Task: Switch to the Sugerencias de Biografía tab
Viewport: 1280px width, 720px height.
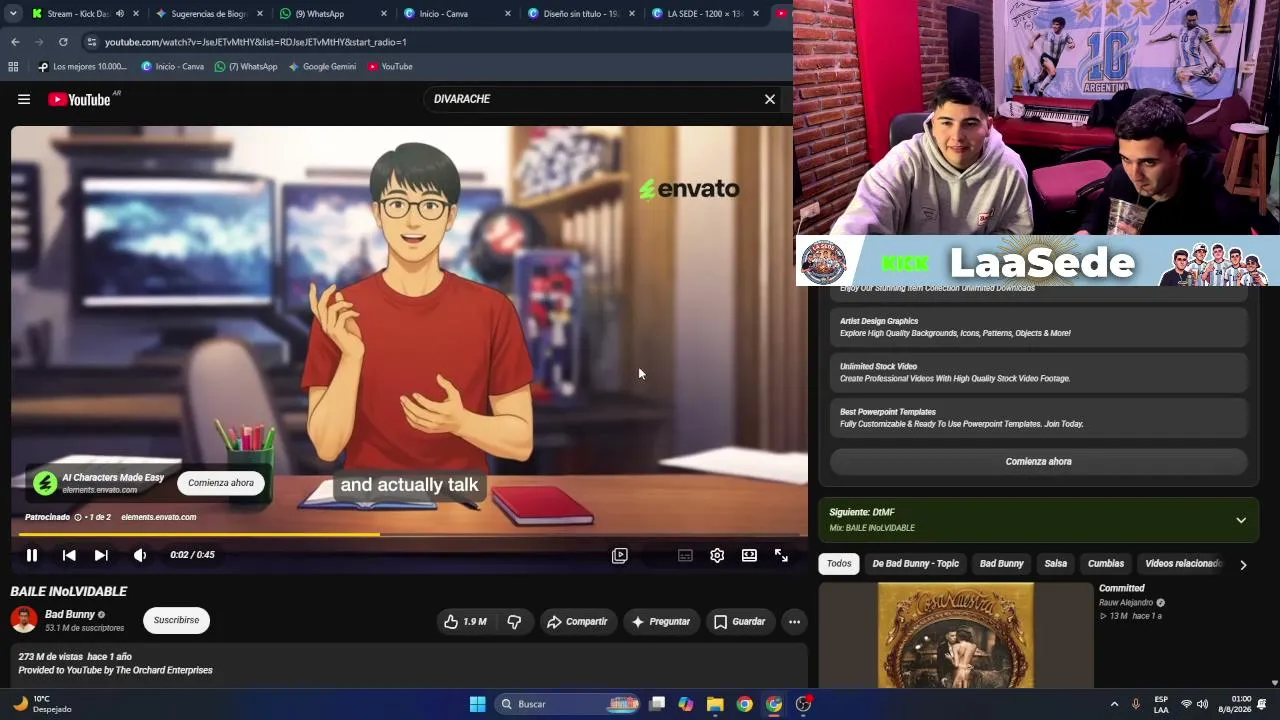Action: pyautogui.click(x=208, y=14)
